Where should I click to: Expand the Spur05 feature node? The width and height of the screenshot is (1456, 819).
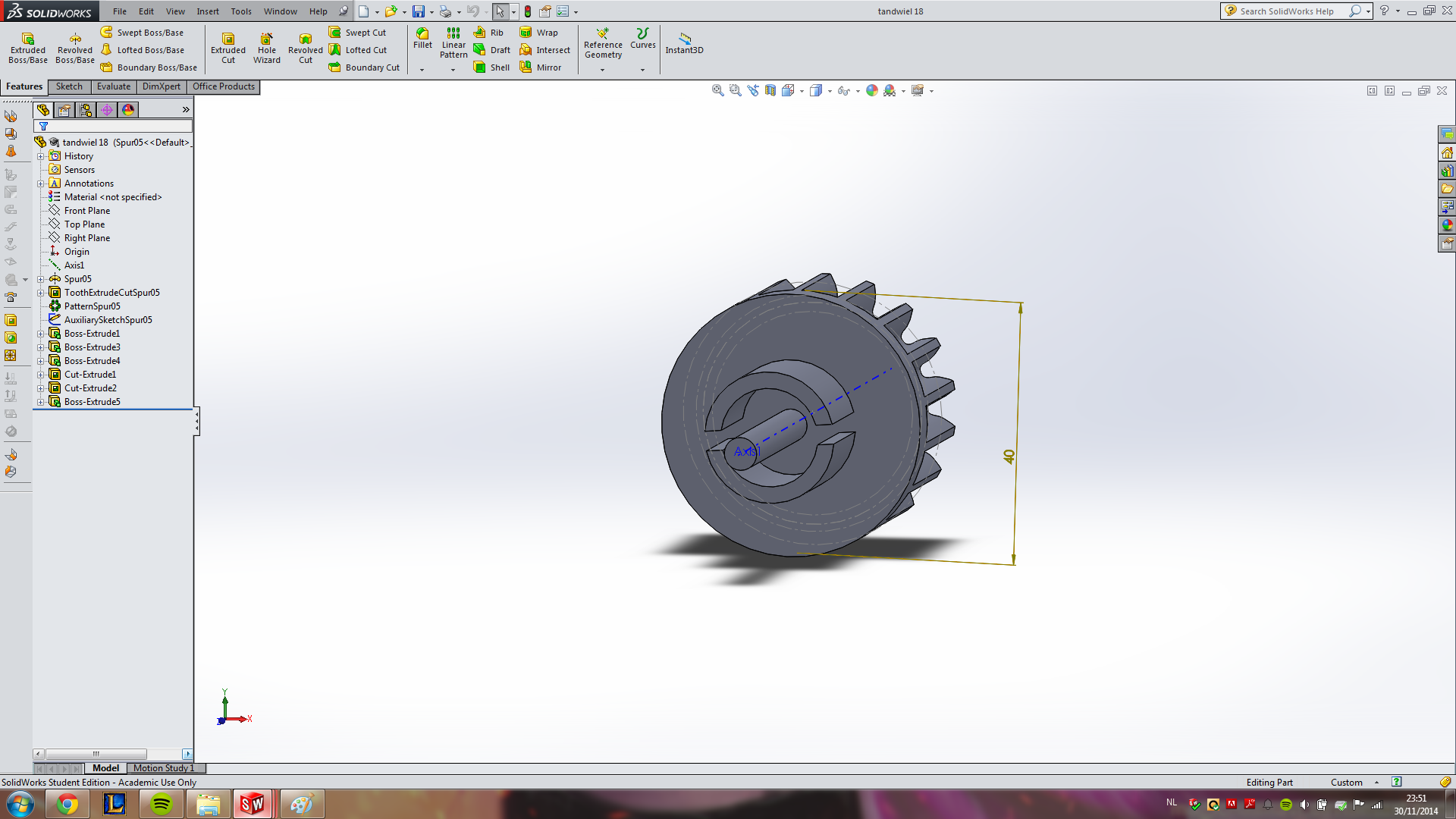pyautogui.click(x=41, y=279)
